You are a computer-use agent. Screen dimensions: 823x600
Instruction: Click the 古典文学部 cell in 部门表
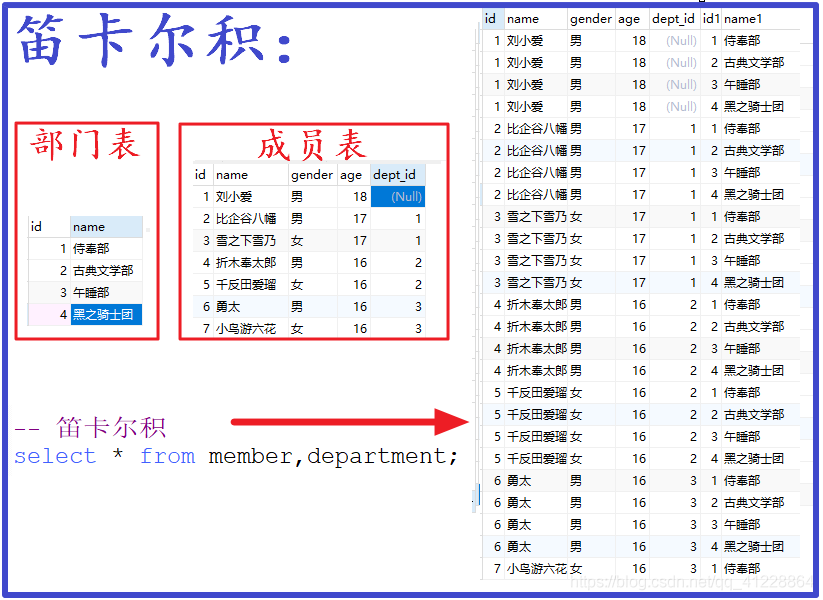point(104,270)
